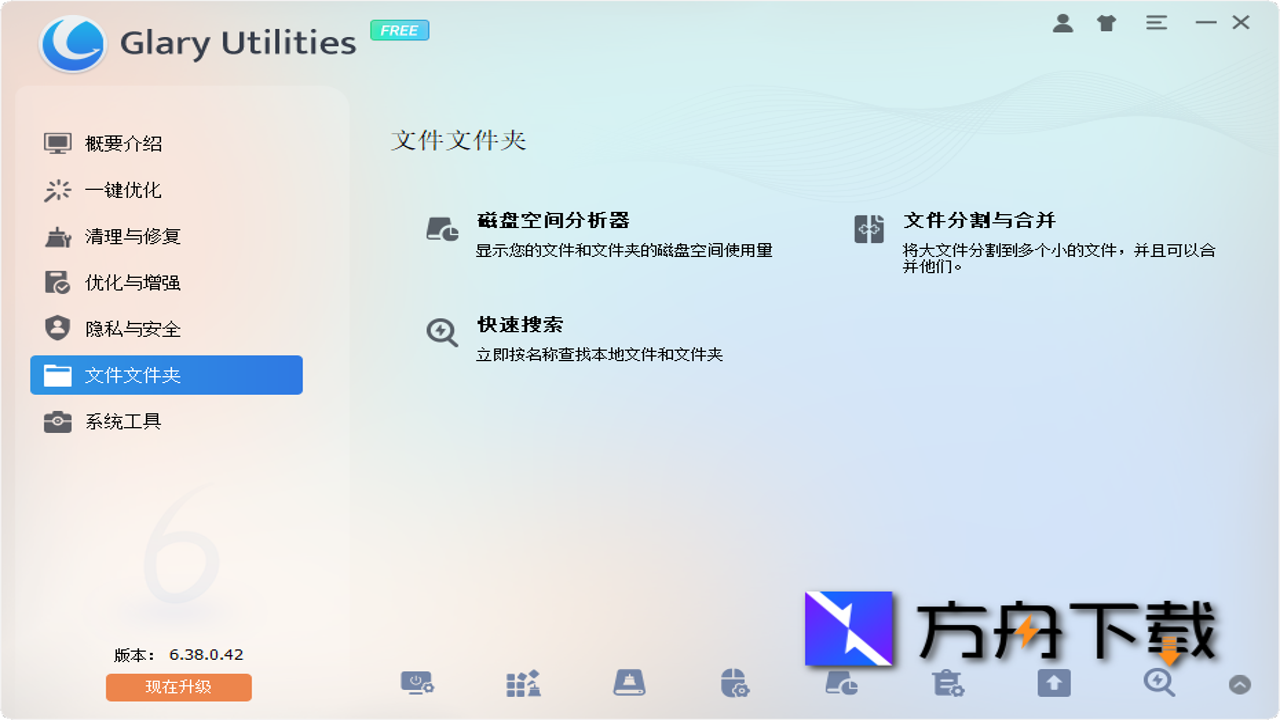Open the disk cleaner drive icon in the bottom toolbar
This screenshot has height=720, width=1280.
click(629, 683)
